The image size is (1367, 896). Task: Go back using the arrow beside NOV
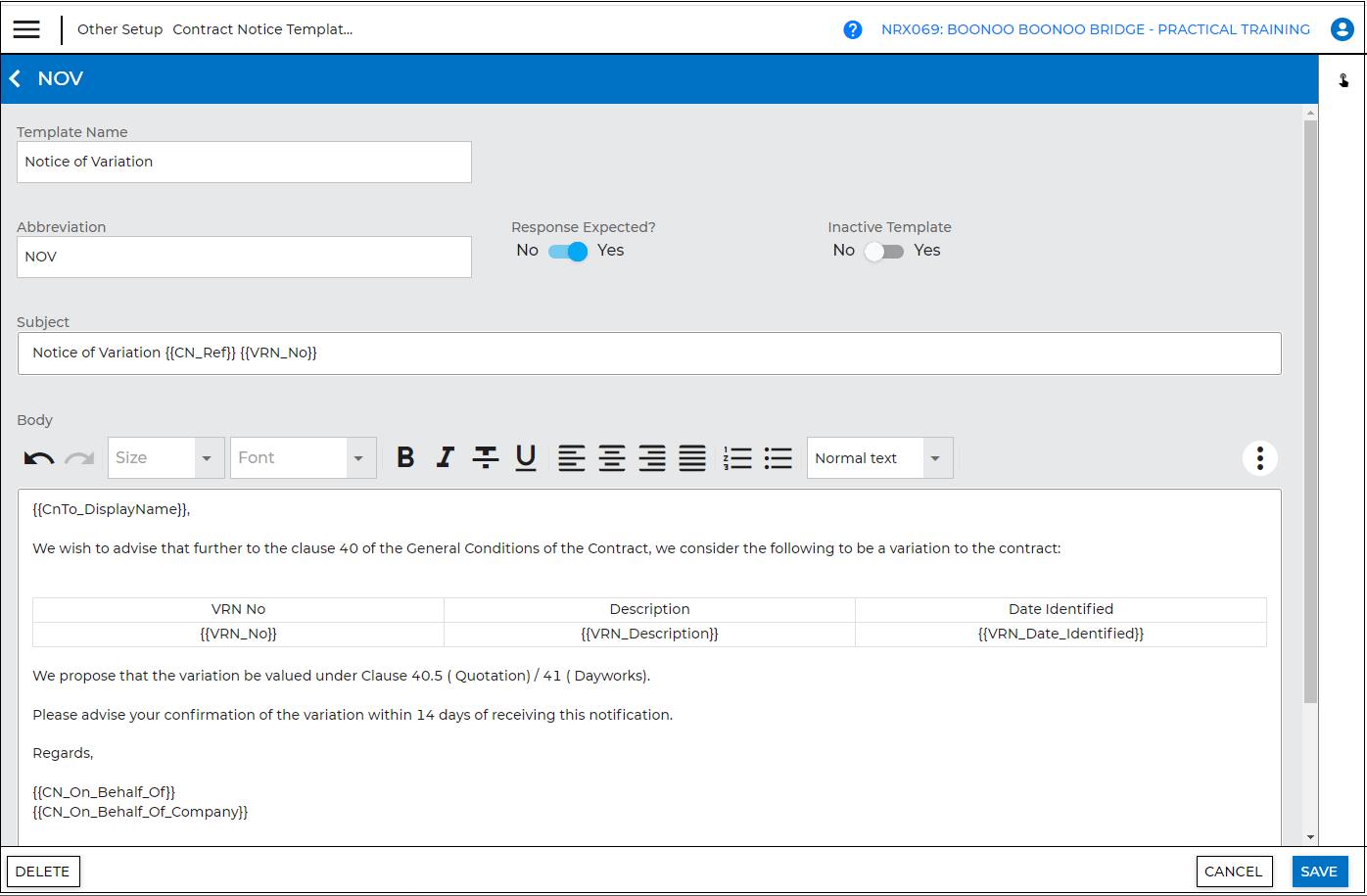[15, 78]
